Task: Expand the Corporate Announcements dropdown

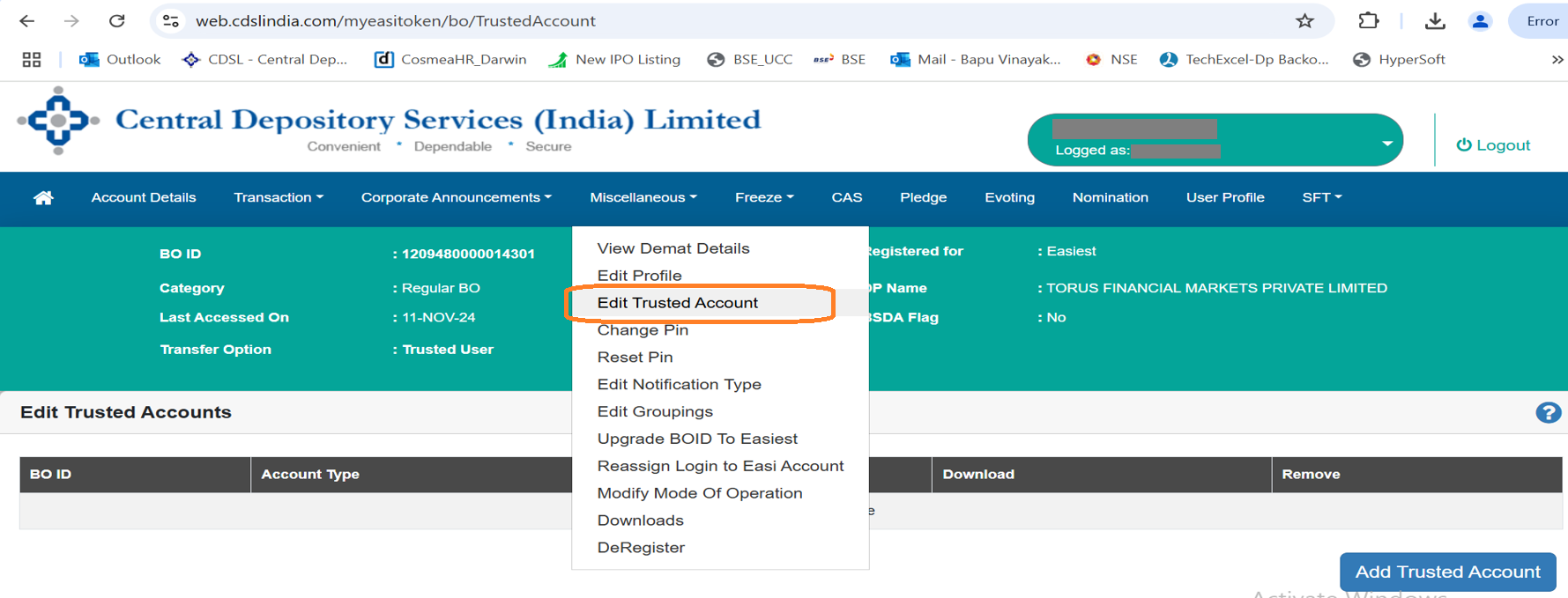Action: tap(456, 198)
